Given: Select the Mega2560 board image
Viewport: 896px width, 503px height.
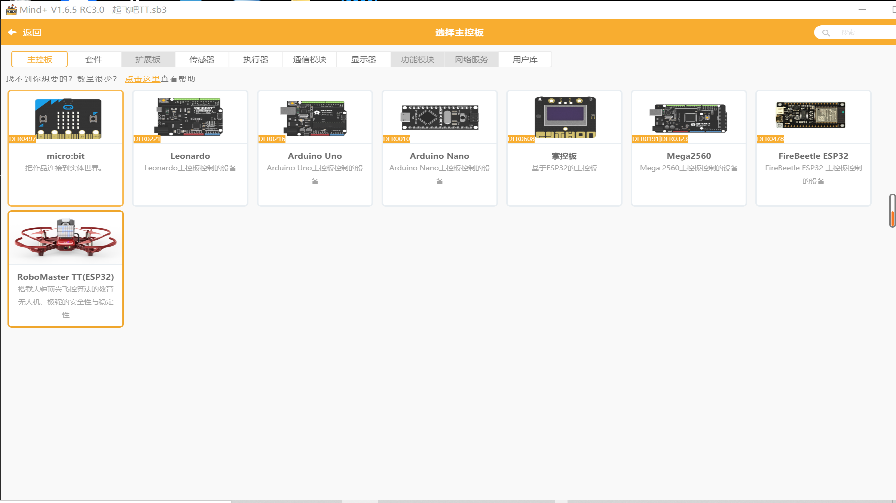Looking at the screenshot, I should pyautogui.click(x=690, y=118).
